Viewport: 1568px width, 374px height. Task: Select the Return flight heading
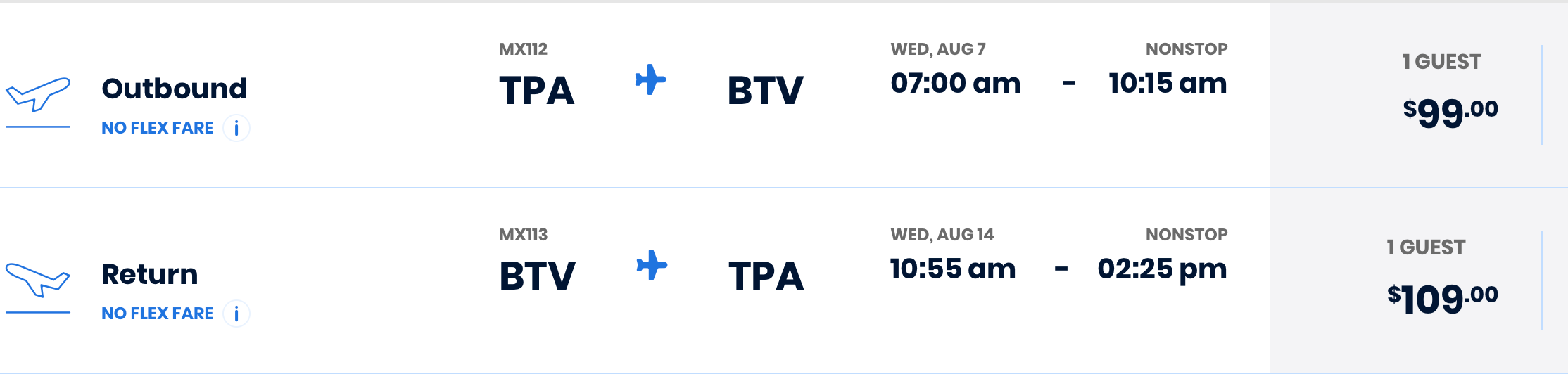(150, 274)
